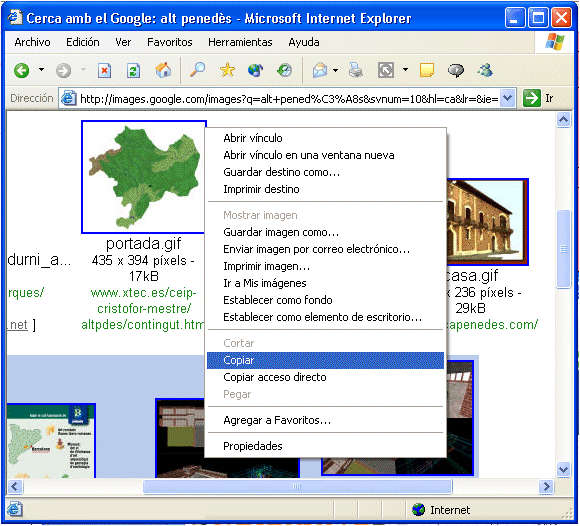Expand the dropdown next to the fullscreen icon

pyautogui.click(x=405, y=70)
